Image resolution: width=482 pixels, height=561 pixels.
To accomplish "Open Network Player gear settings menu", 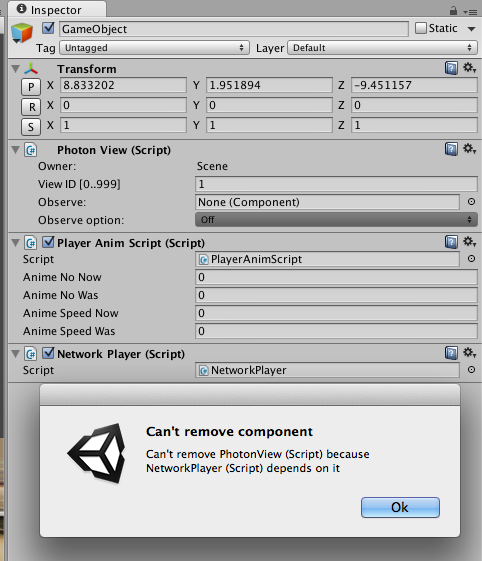I will point(470,352).
